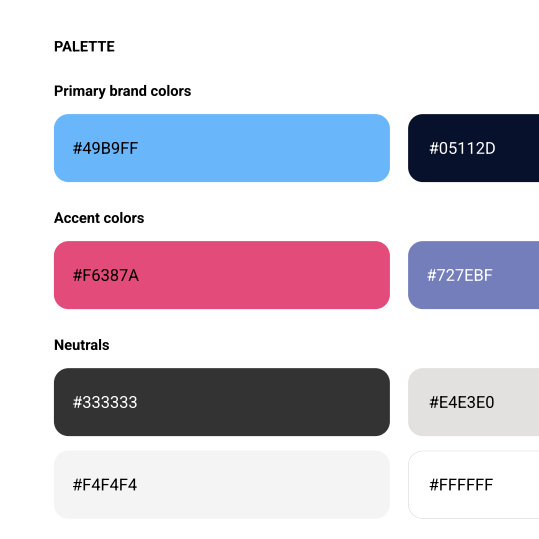The width and height of the screenshot is (539, 539).
Task: Pick the #727EBF purple accent swatch
Action: [x=474, y=275]
